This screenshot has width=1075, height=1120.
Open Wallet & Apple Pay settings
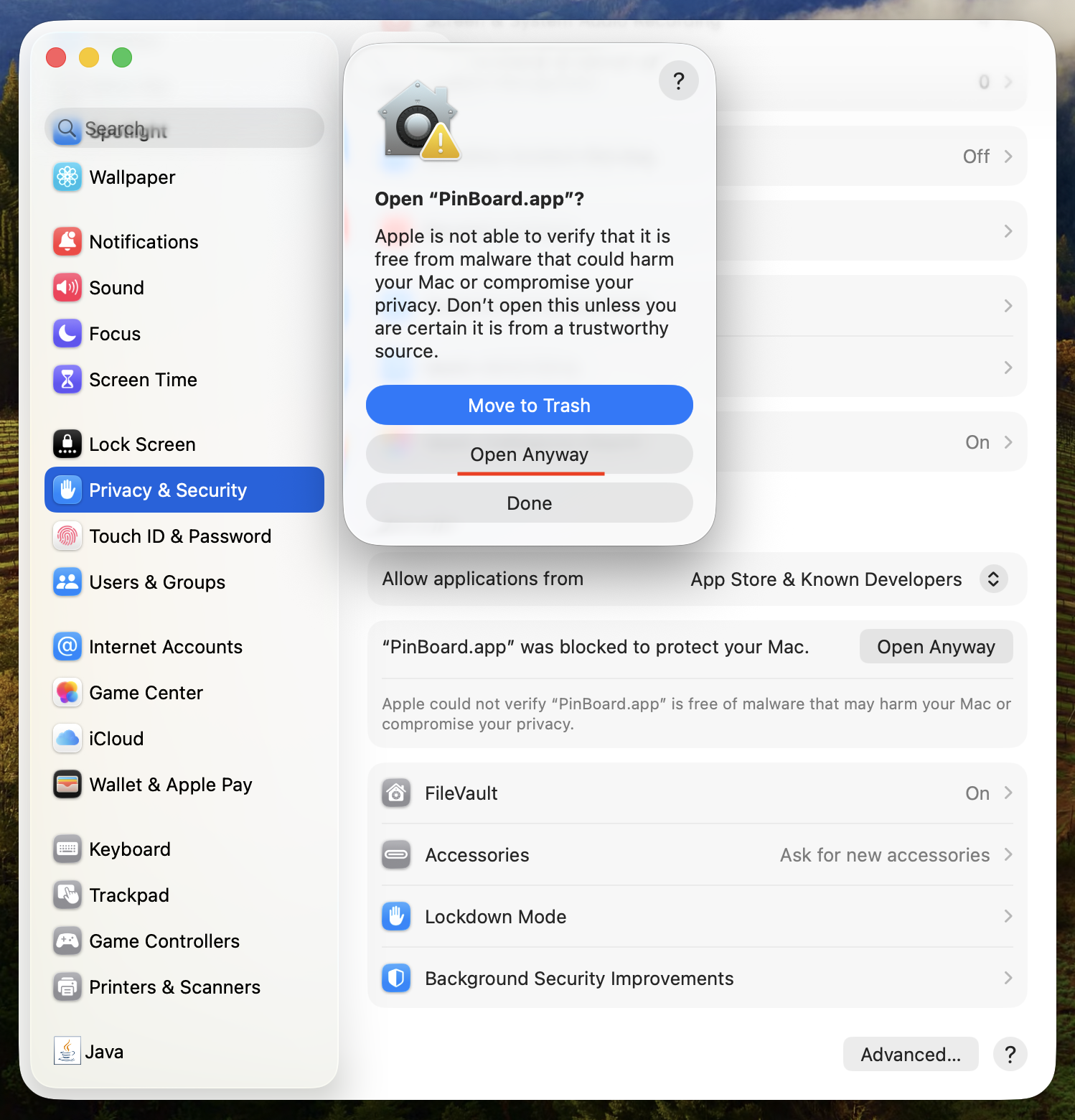(x=170, y=784)
